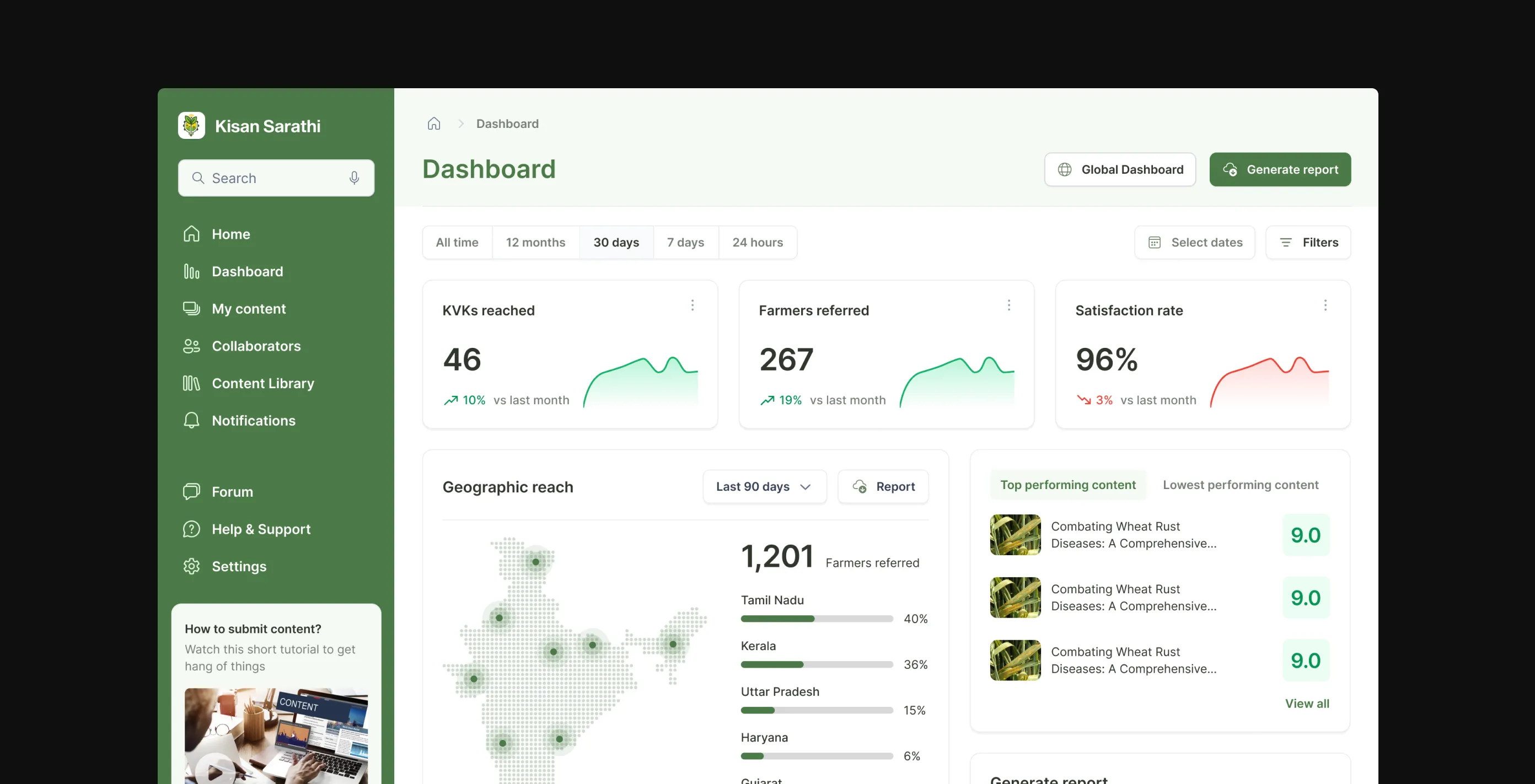
Task: Select the 24 hours range tab
Action: pos(758,242)
